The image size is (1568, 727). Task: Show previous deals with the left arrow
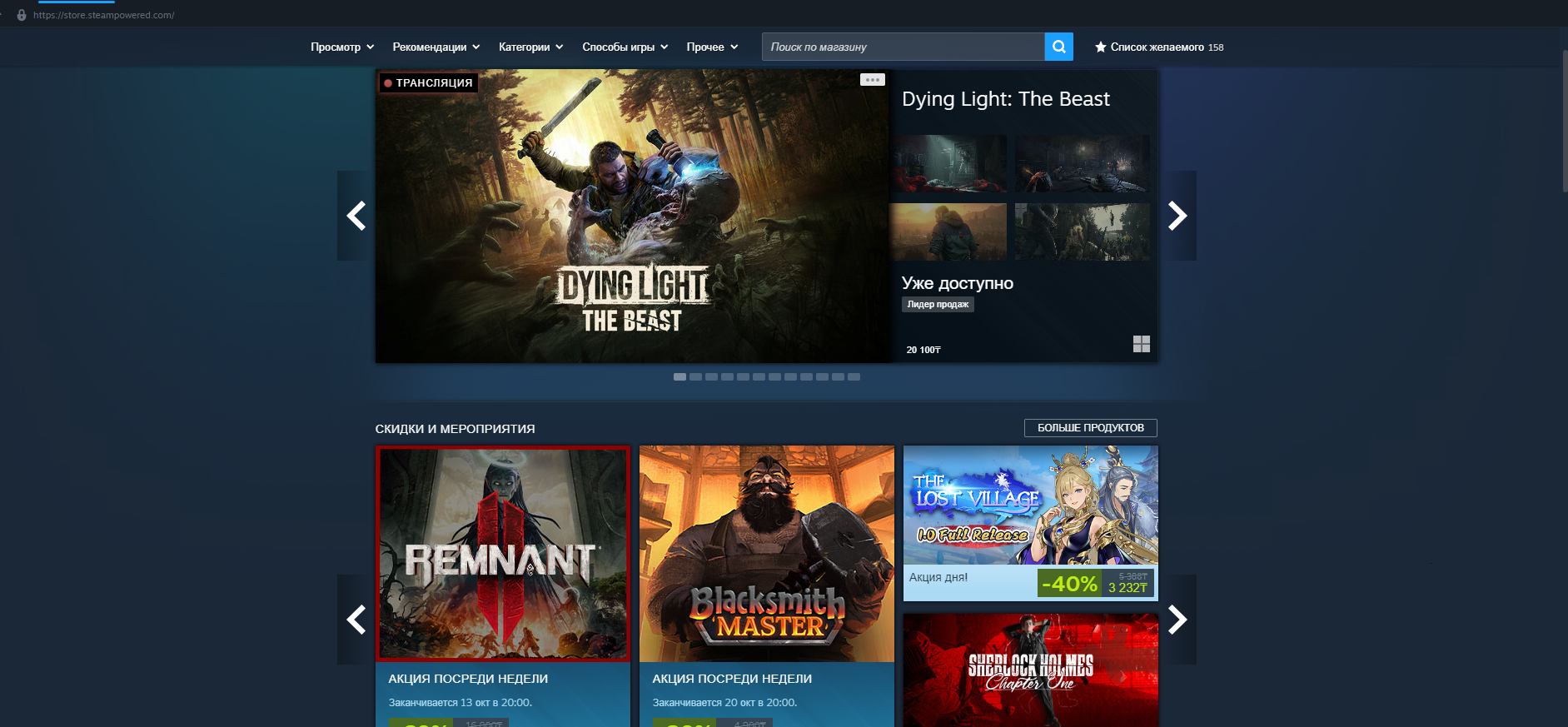coord(356,620)
